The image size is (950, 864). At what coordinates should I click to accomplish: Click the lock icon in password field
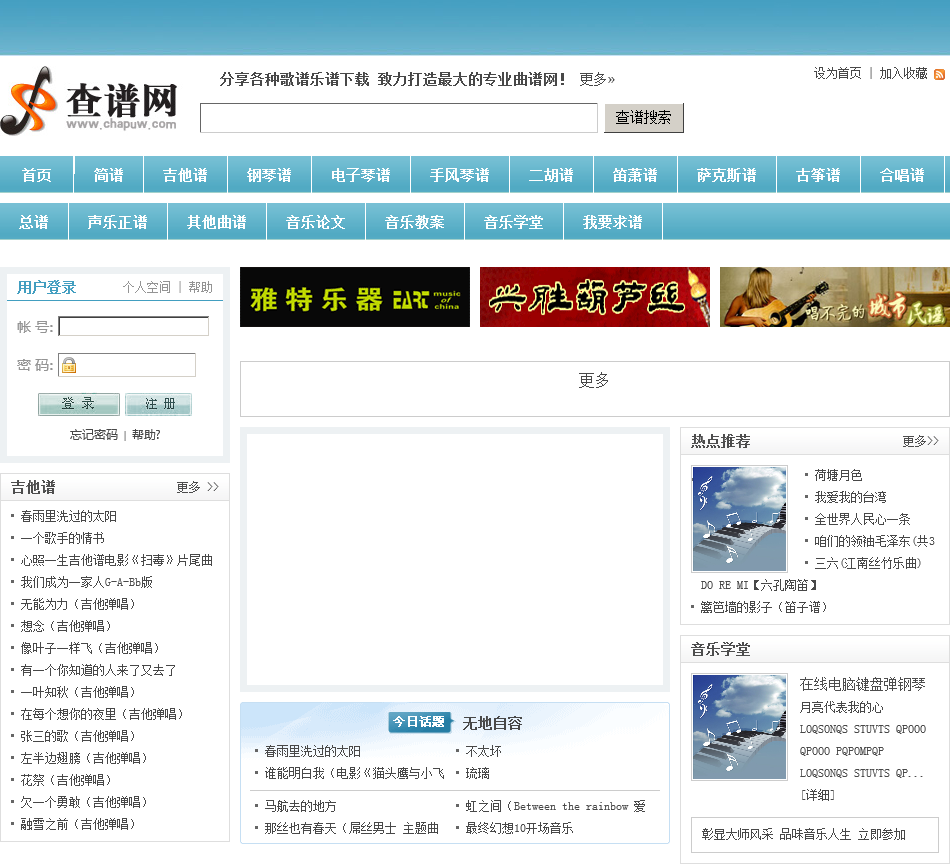[x=69, y=365]
